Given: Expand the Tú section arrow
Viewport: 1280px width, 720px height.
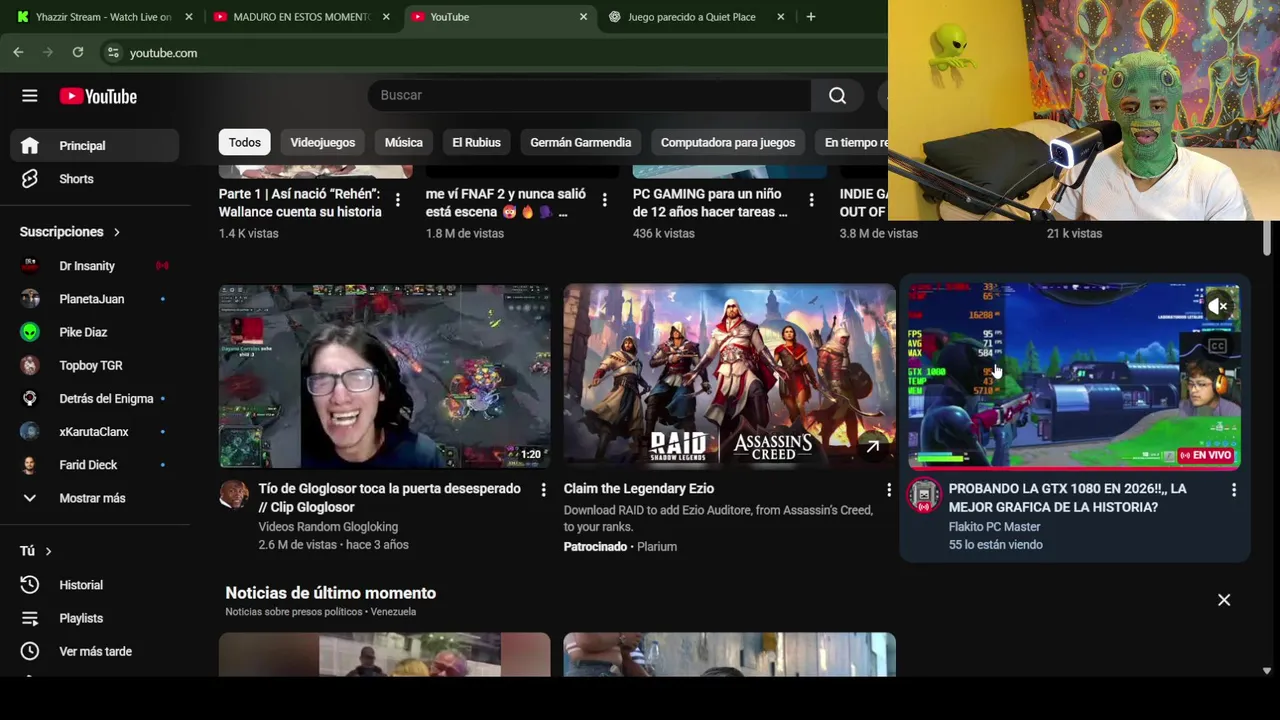Looking at the screenshot, I should pos(48,551).
